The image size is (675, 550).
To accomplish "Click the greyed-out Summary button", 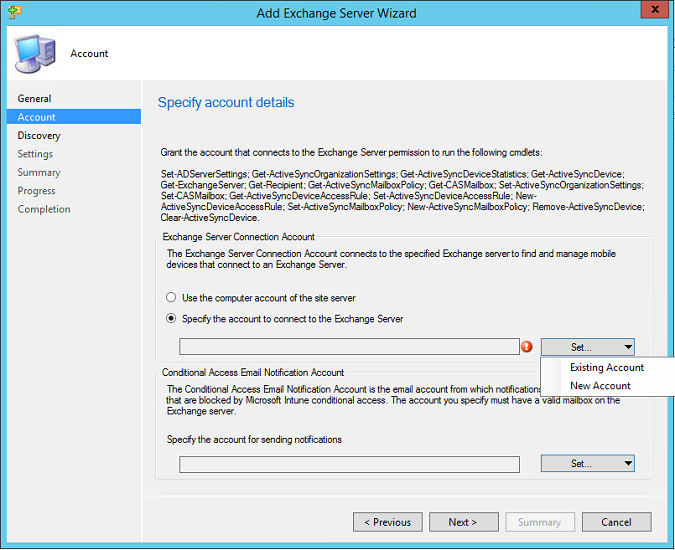I will [x=540, y=522].
